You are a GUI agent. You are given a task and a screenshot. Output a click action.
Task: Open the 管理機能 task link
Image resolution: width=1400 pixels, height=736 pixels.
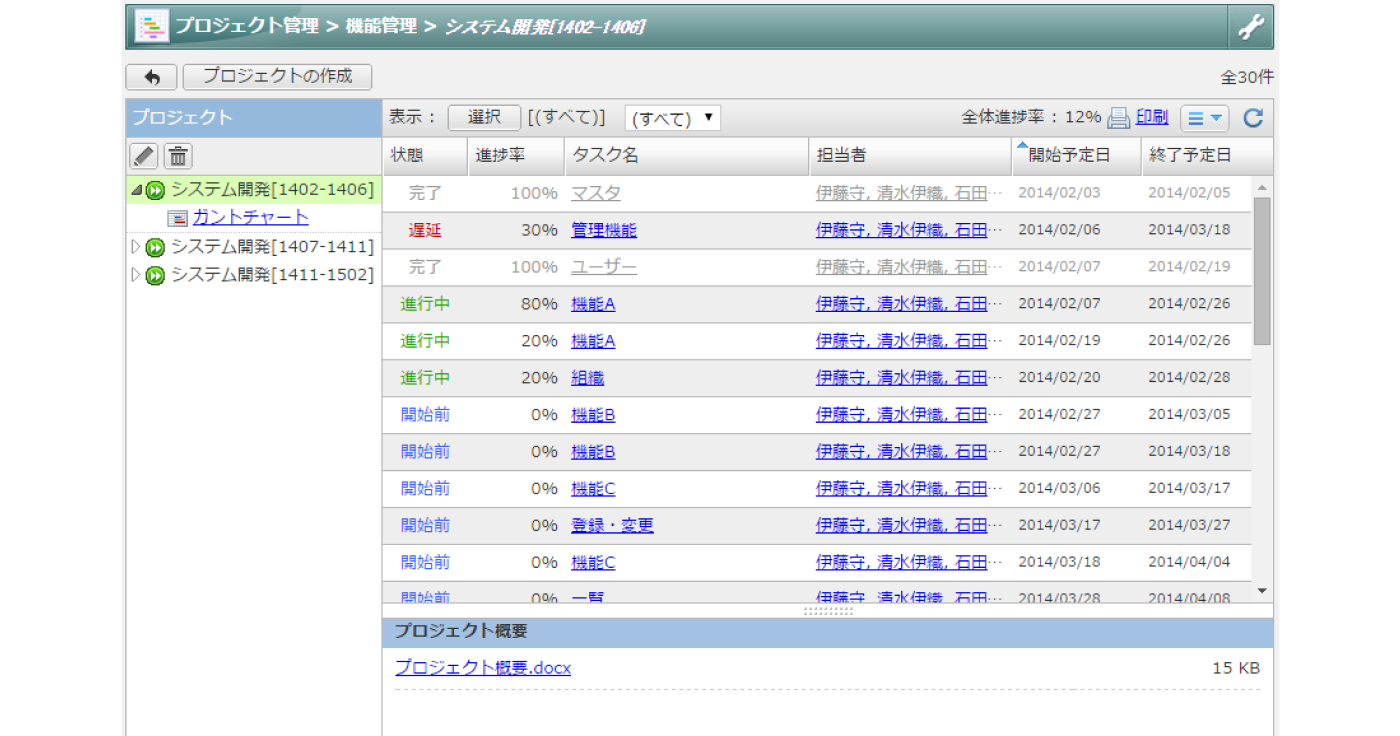[604, 230]
